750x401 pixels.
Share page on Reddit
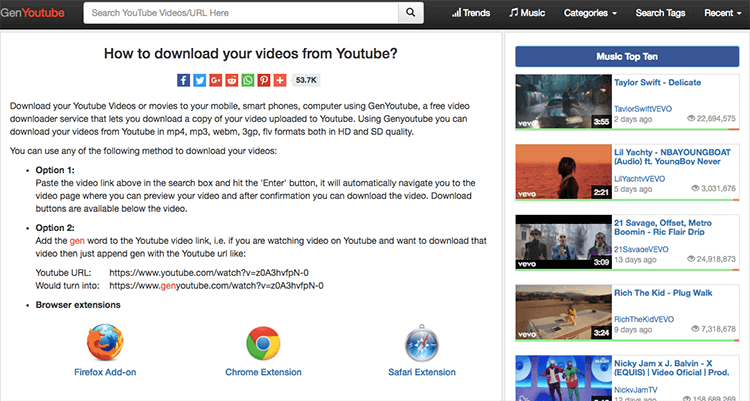point(232,80)
